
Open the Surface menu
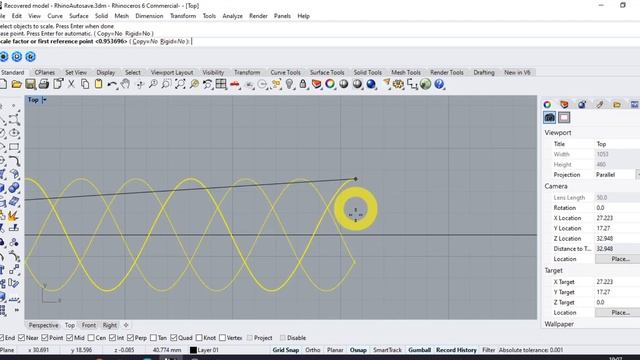79,16
